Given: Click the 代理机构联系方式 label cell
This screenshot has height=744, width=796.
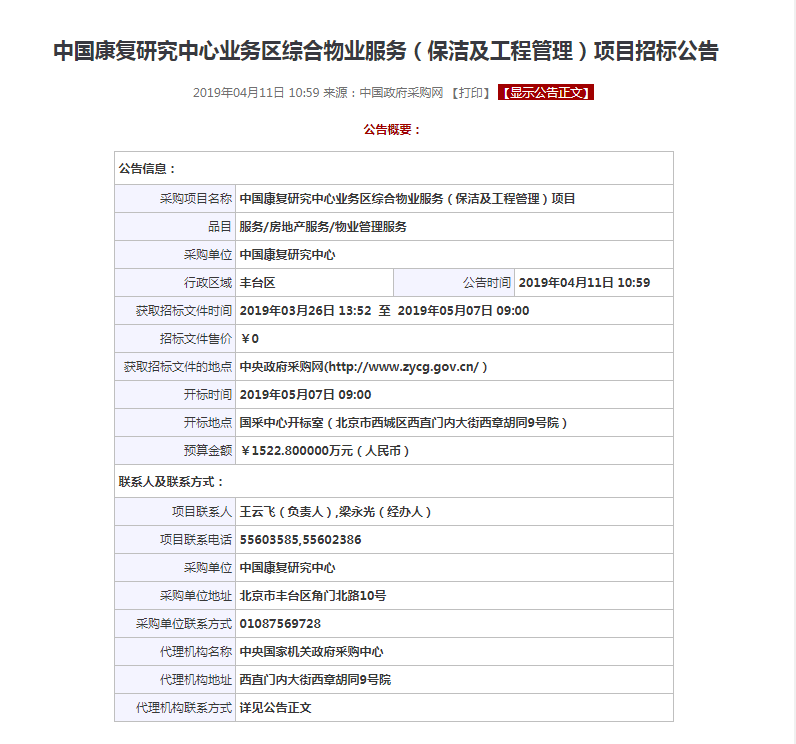Looking at the screenshot, I should pyautogui.click(x=175, y=708).
